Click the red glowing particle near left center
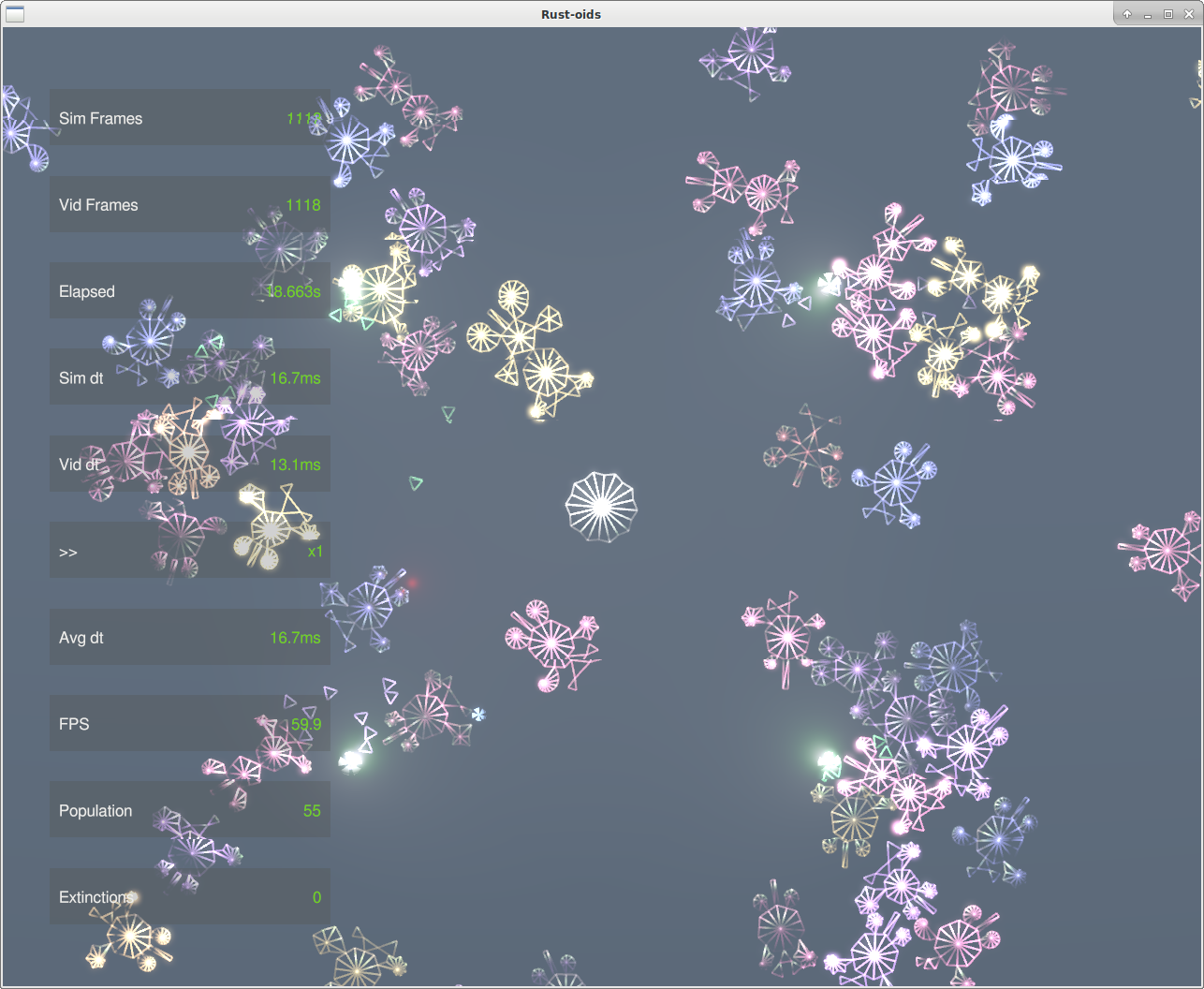 414,583
